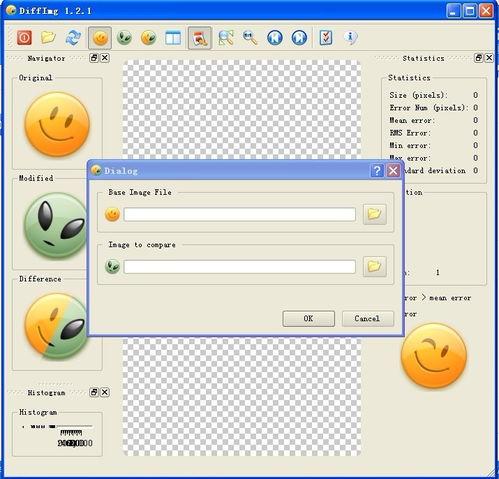Image resolution: width=499 pixels, height=479 pixels.
Task: Show the modified image via the alien toolbar icon
Action: coord(124,38)
